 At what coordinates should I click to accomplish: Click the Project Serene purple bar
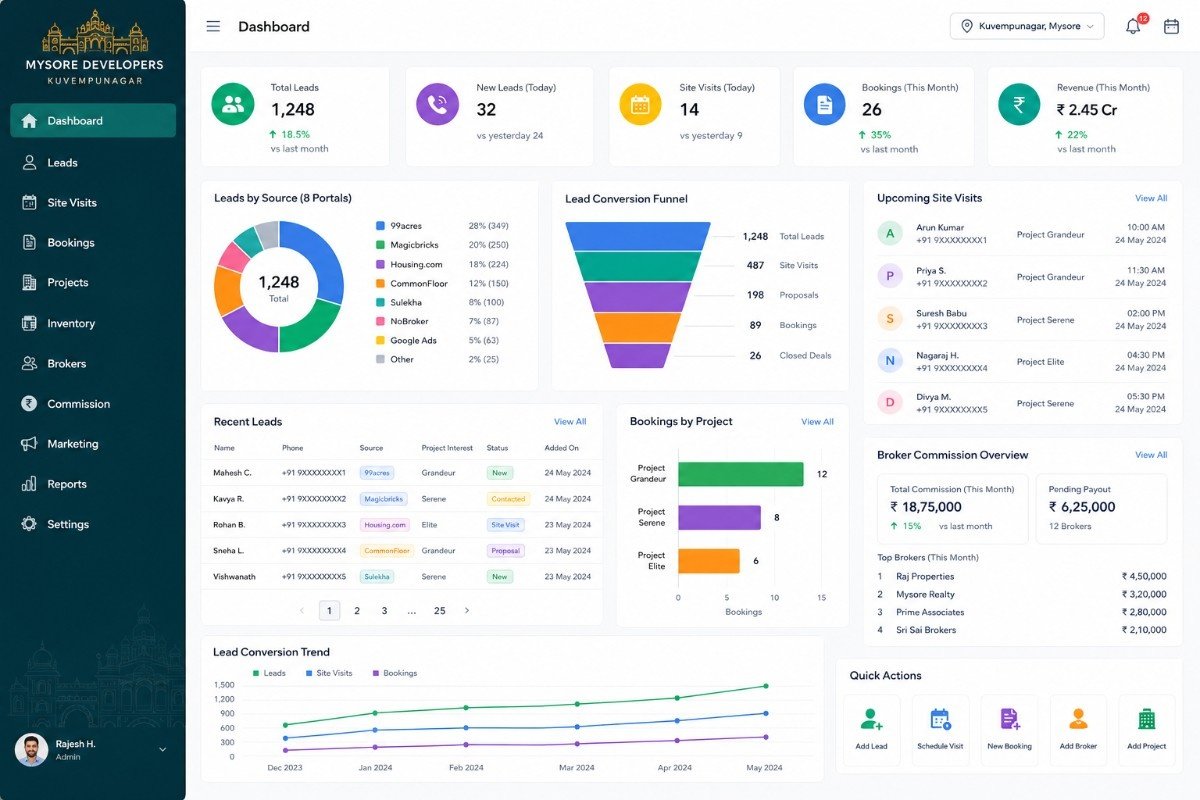tap(720, 517)
